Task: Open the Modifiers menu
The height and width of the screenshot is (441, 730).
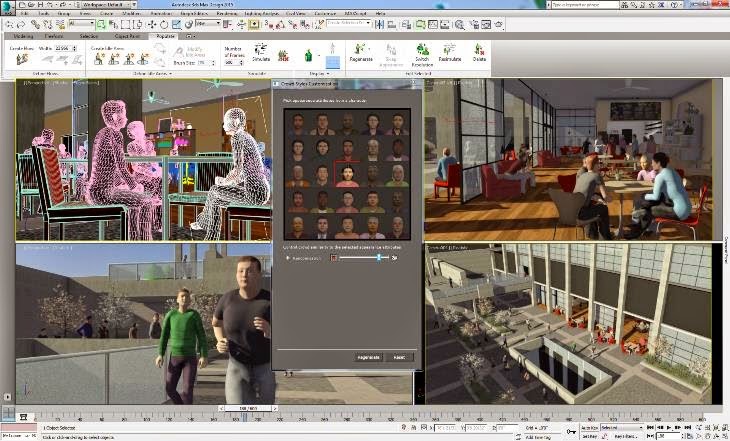Action: (x=131, y=14)
